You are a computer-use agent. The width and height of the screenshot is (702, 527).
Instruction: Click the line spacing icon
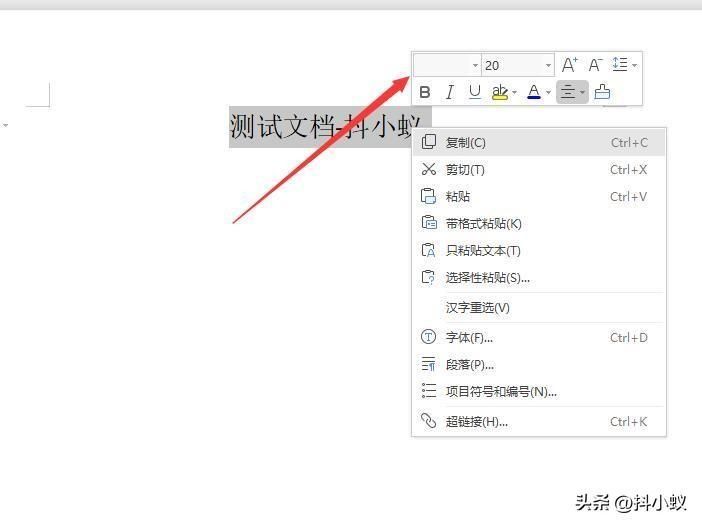620,65
